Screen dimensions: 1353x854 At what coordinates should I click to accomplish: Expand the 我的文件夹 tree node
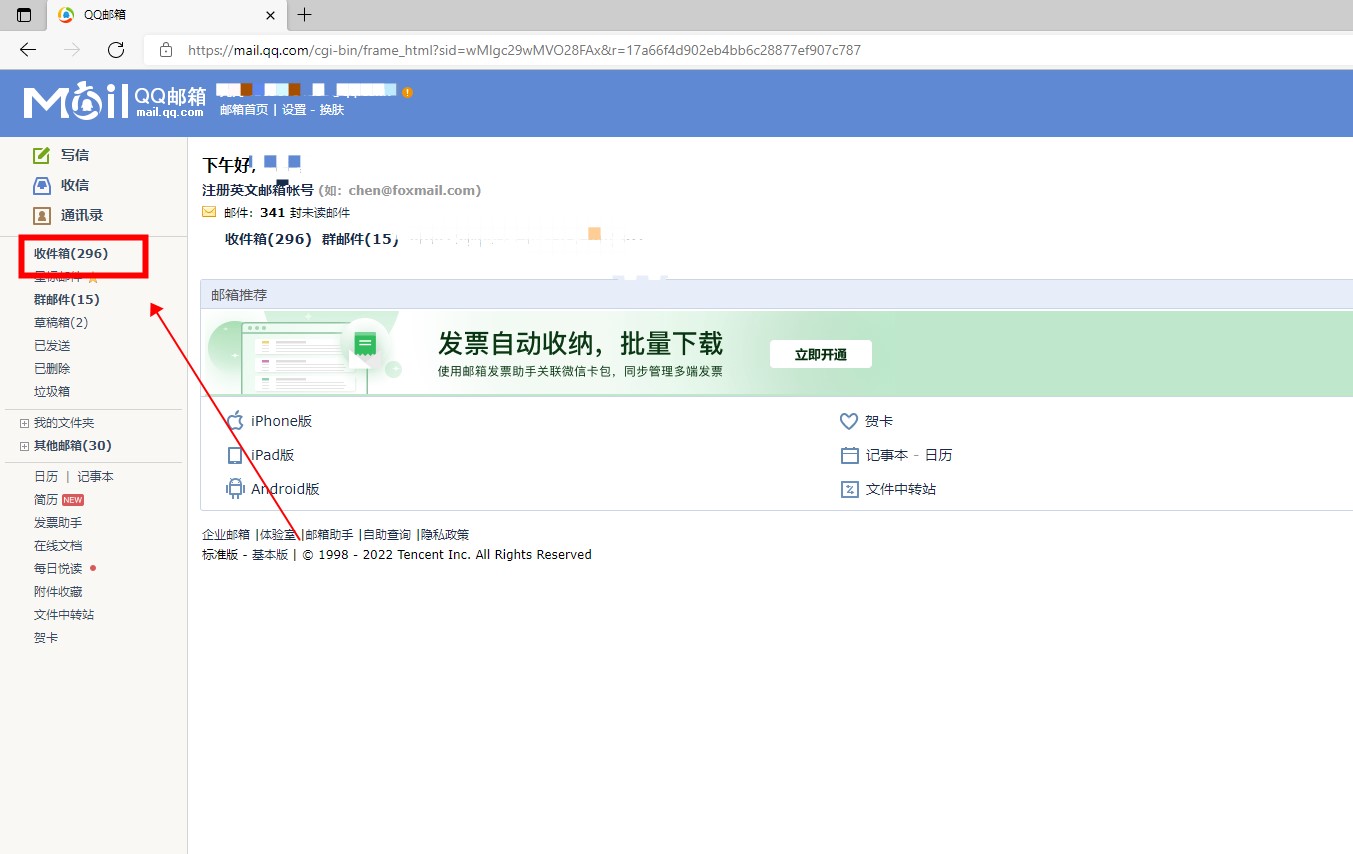pos(24,423)
